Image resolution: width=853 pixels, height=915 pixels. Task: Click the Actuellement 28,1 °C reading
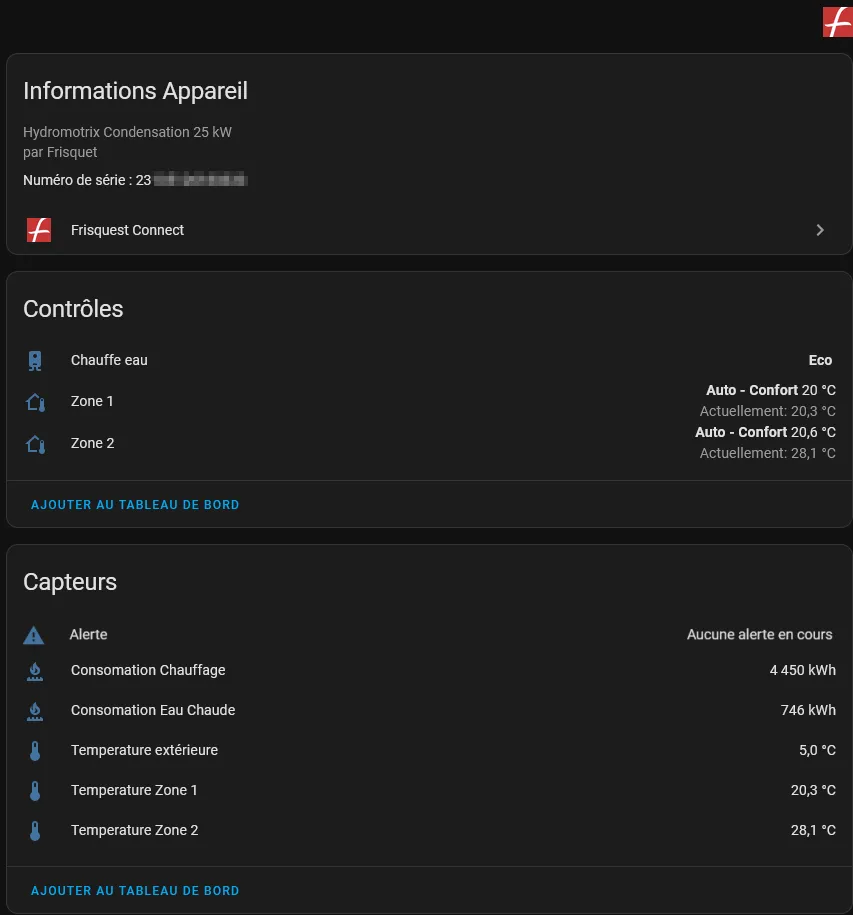[x=767, y=453]
